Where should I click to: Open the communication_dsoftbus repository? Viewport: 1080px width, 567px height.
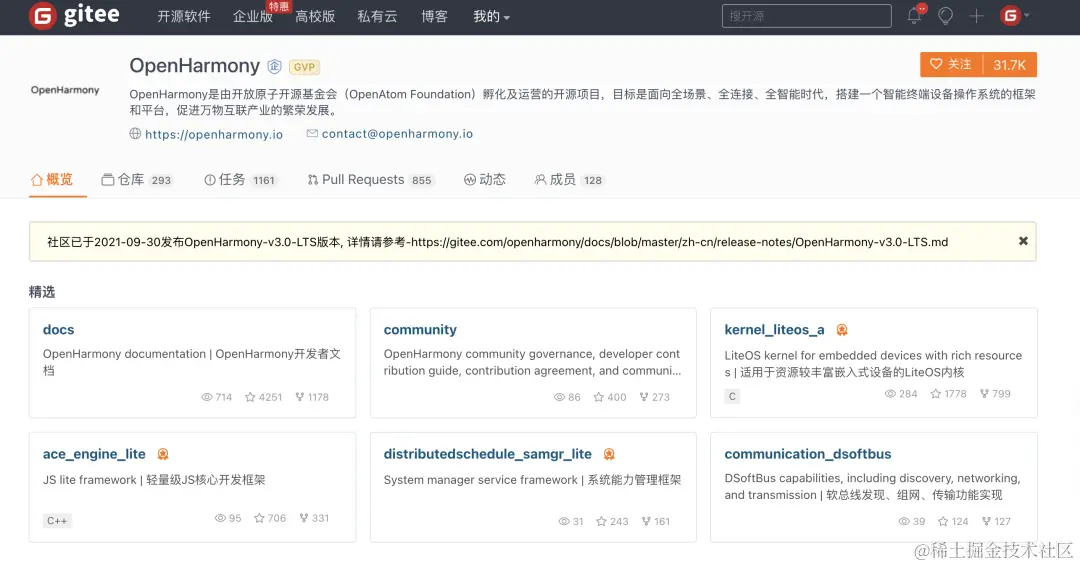point(808,454)
